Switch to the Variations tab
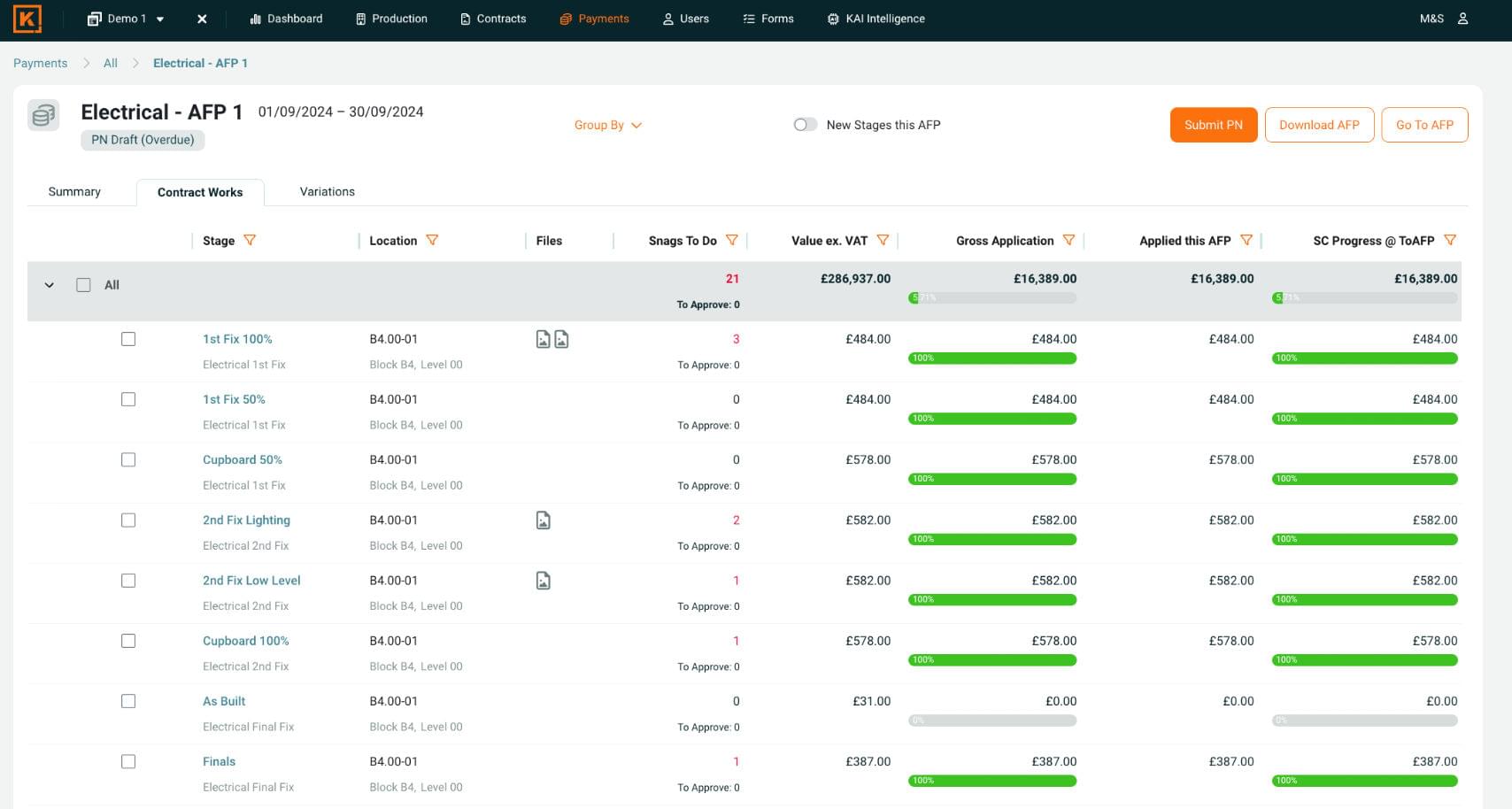Screen dimensions: 1512x809 point(327,191)
